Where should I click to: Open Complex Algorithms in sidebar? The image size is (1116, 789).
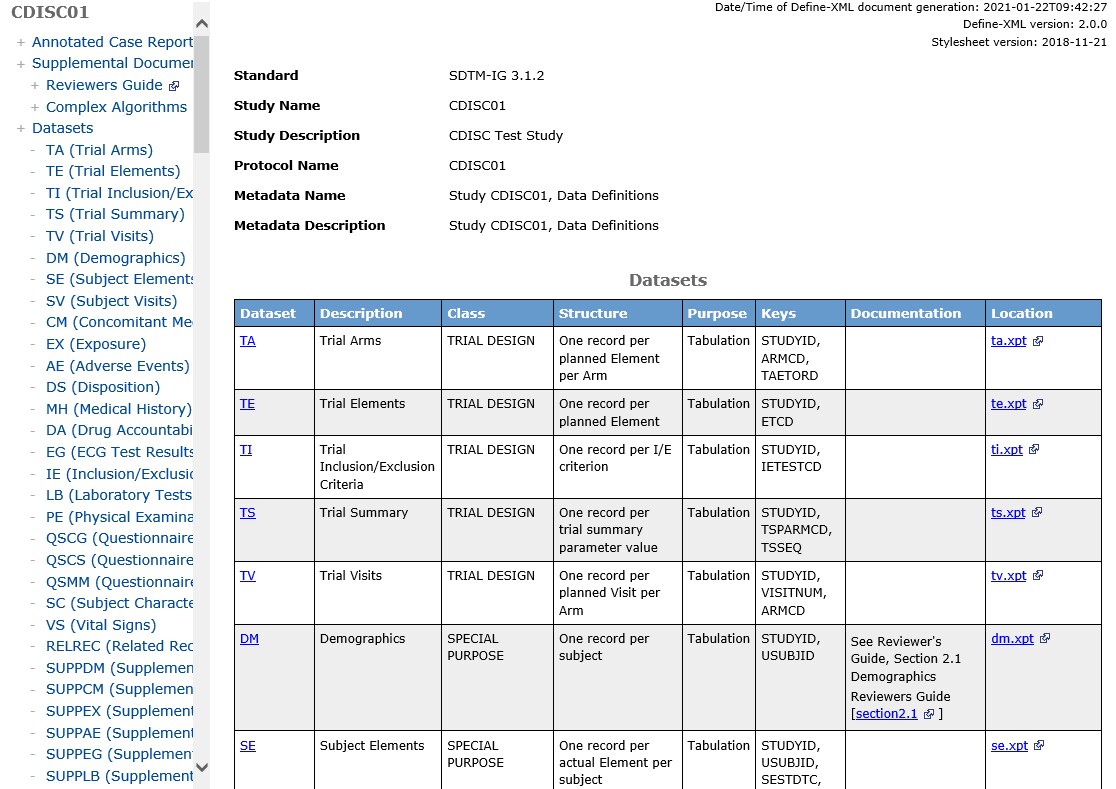[117, 107]
